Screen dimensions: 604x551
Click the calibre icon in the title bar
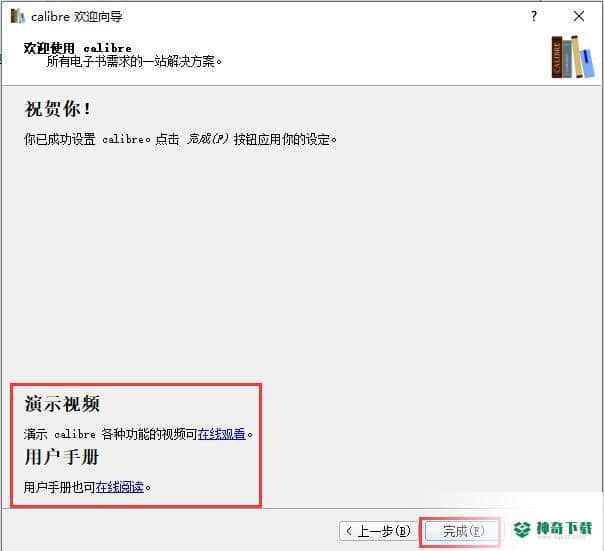click(17, 16)
